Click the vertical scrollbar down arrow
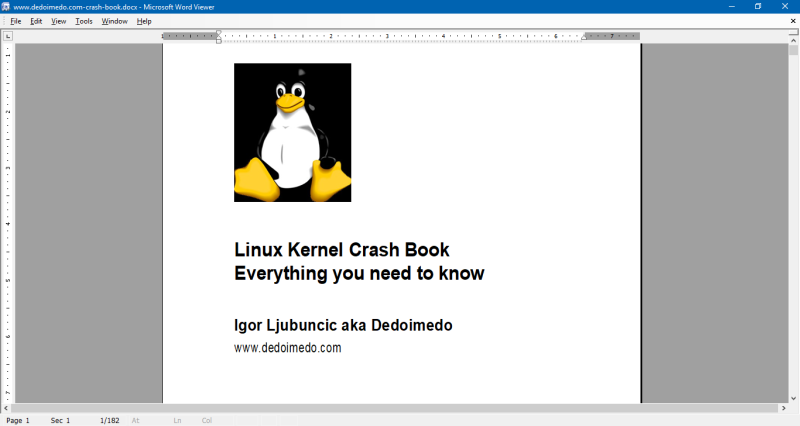This screenshot has height=426, width=800. pos(793,397)
